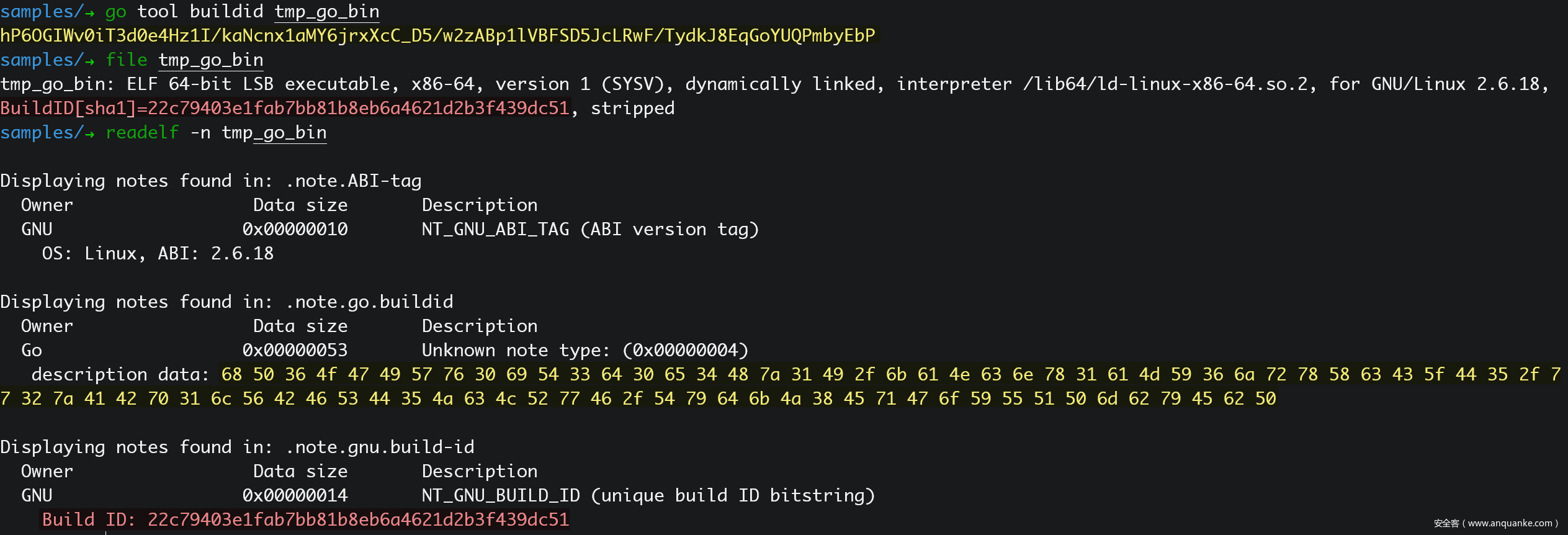Click the ".note.go.buildid" section name
The image size is (1568, 535).
point(369,302)
